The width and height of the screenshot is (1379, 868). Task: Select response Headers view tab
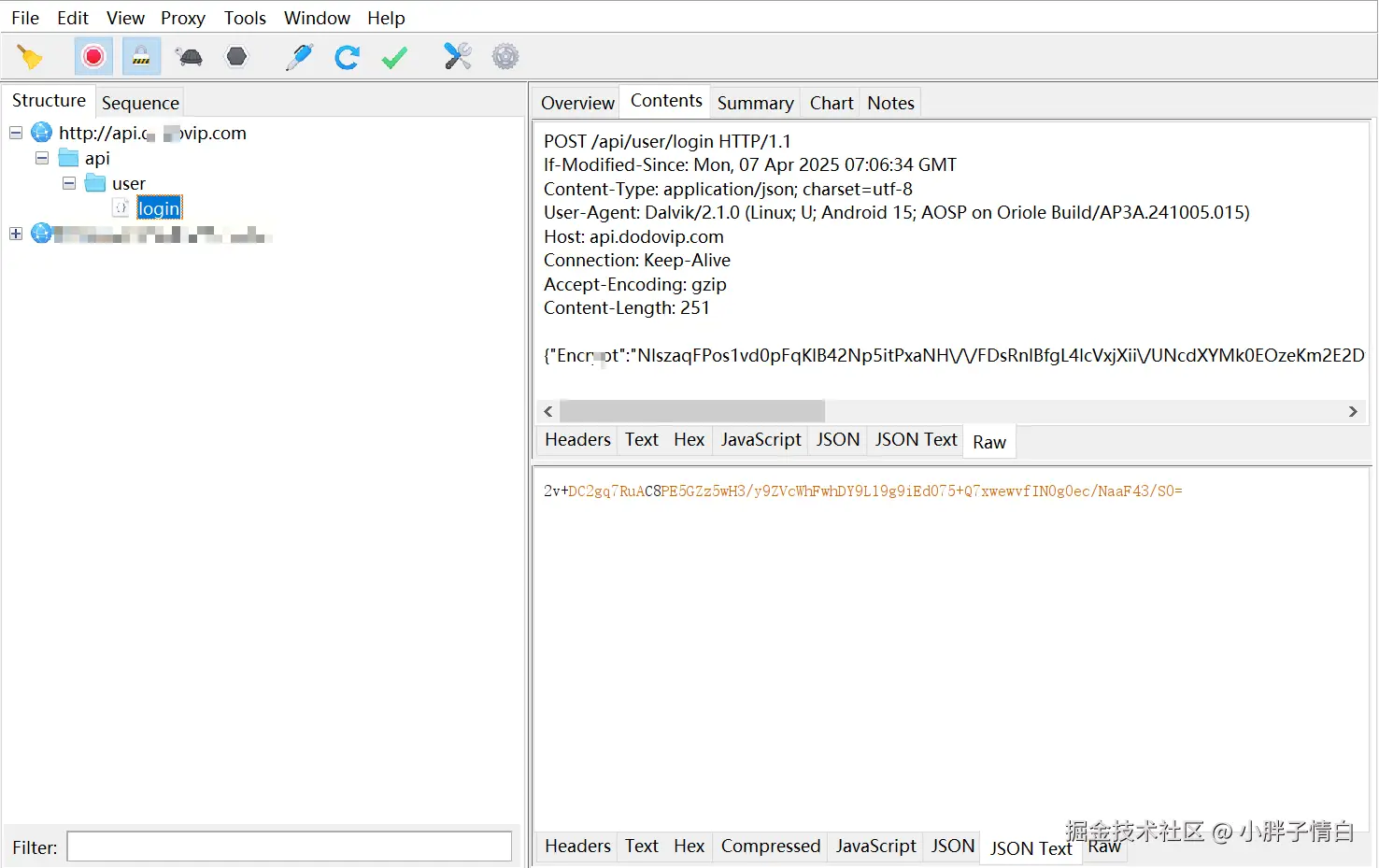(577, 846)
